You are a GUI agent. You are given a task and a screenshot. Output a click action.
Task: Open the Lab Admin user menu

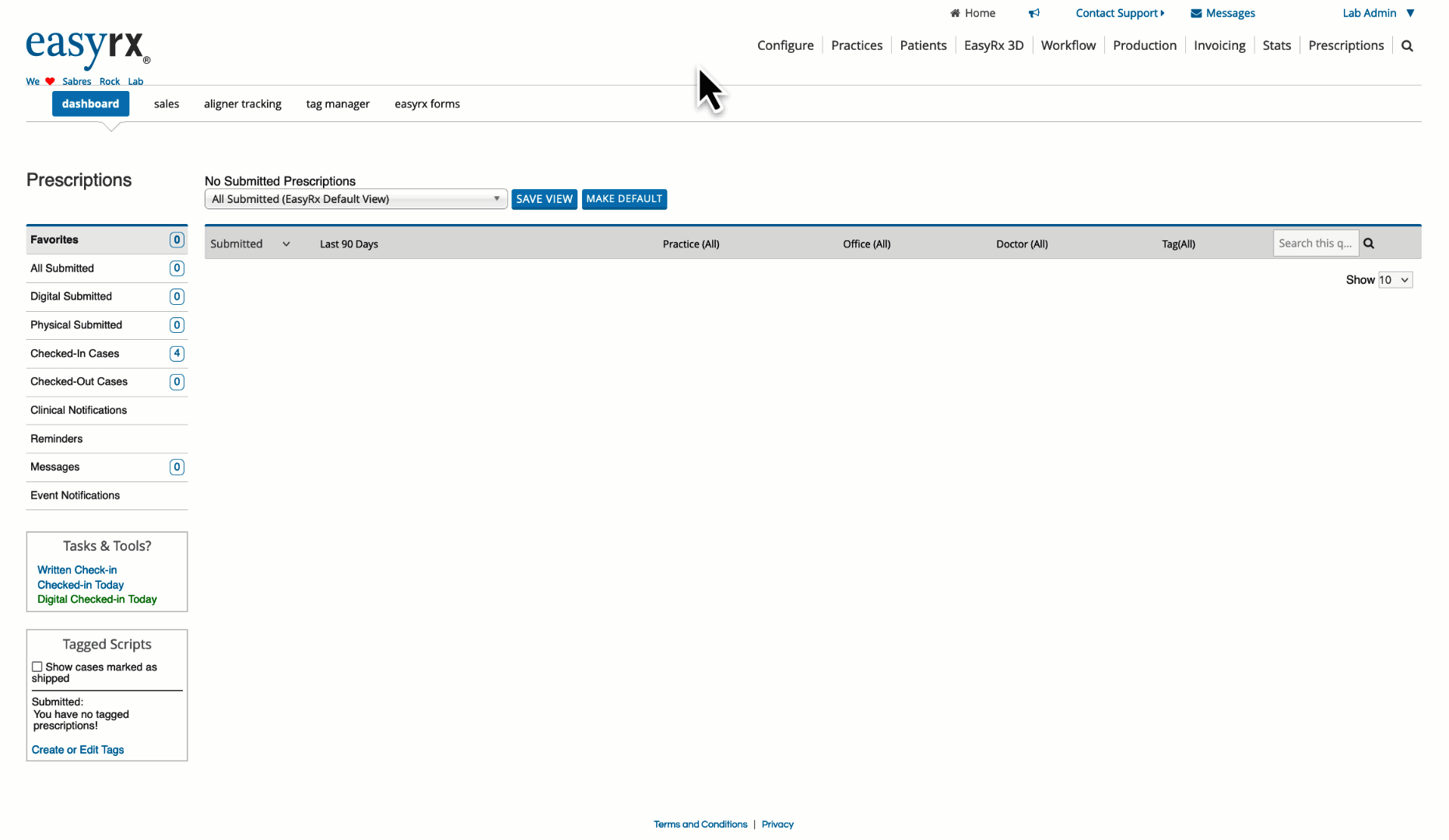tap(1378, 13)
